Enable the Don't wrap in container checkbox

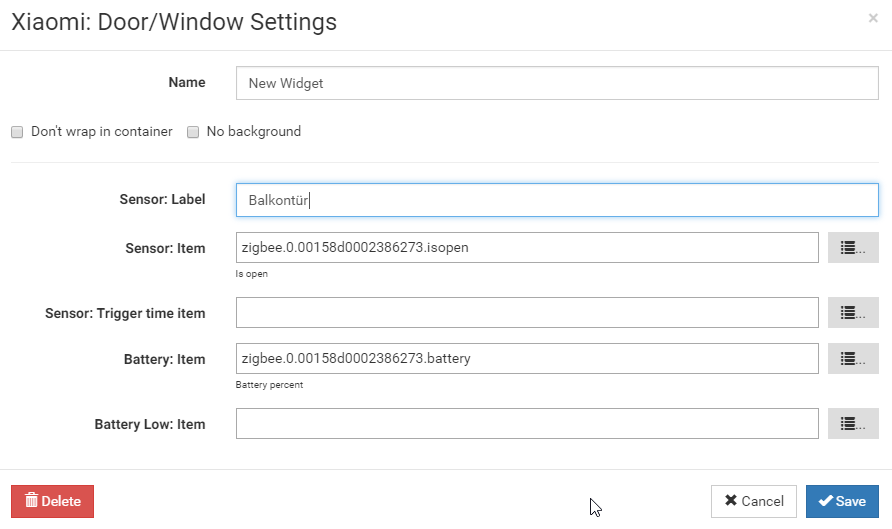[x=17, y=132]
